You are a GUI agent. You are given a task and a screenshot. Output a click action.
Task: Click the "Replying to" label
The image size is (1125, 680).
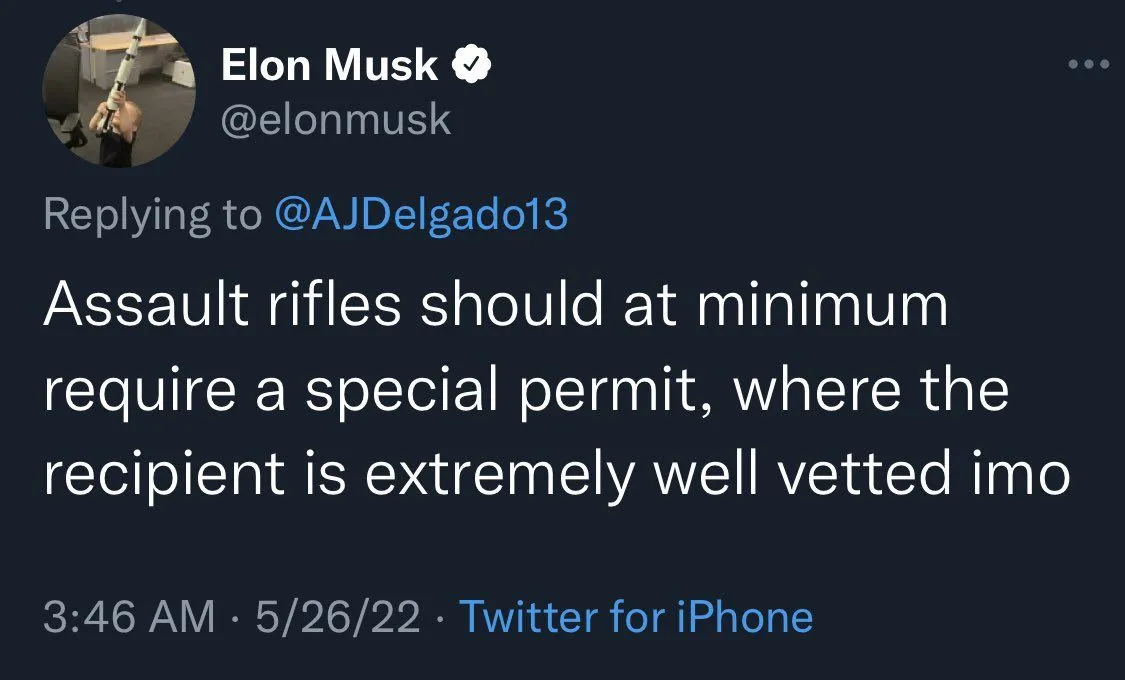[150, 214]
